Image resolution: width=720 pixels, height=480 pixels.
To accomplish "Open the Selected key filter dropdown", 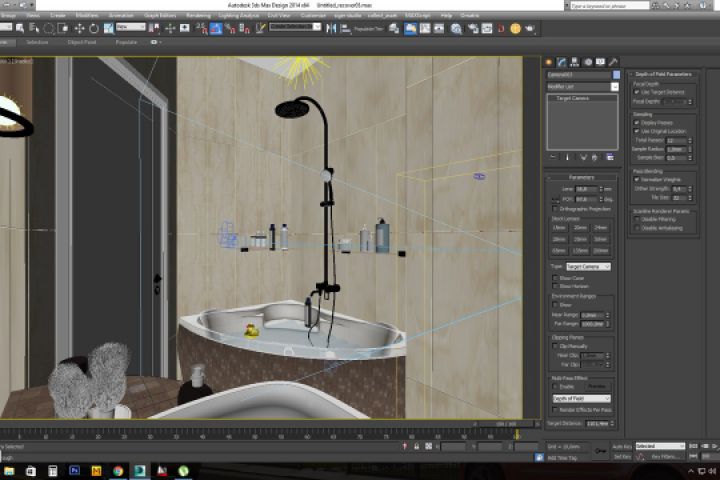I will [x=660, y=446].
